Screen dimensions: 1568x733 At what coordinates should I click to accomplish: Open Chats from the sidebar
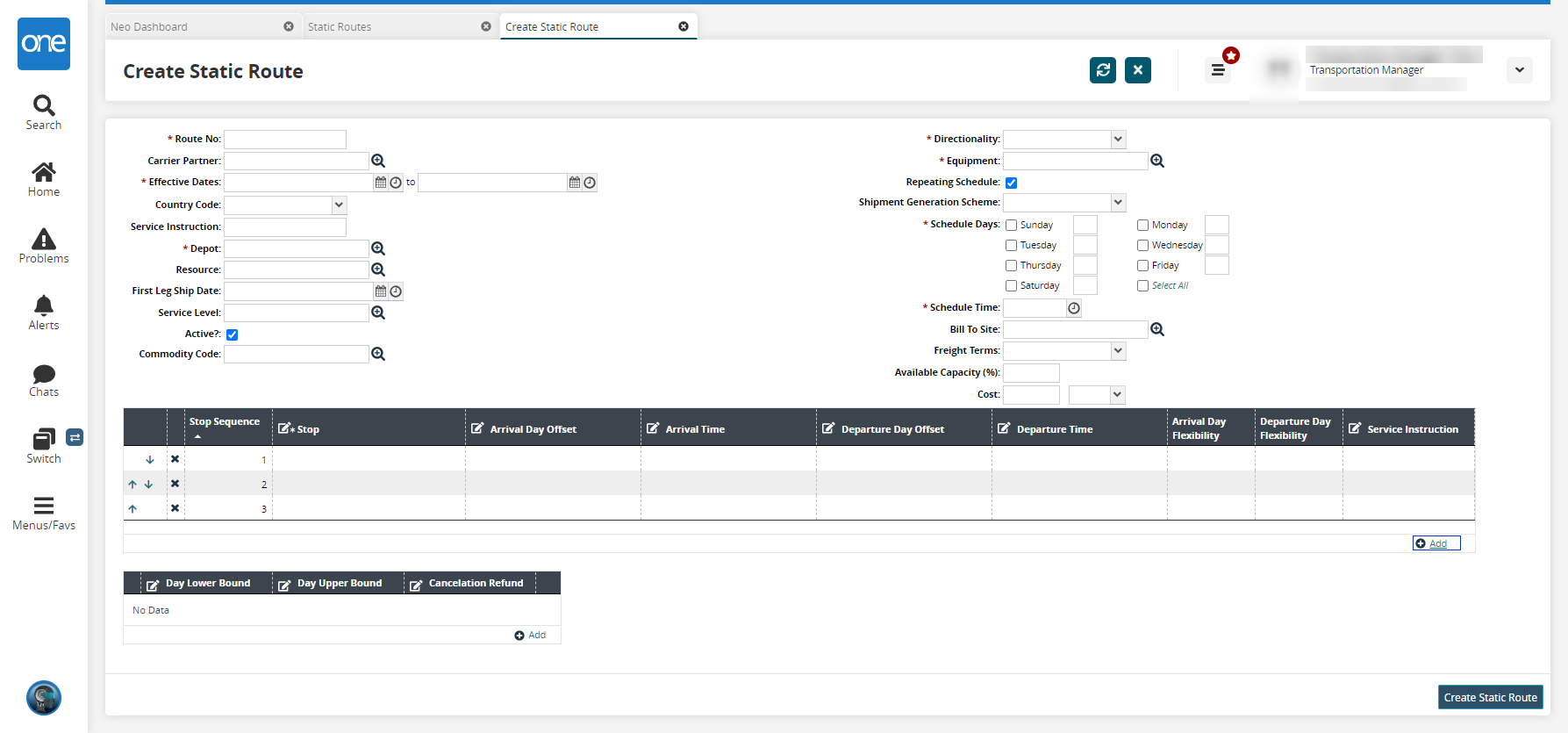click(44, 380)
